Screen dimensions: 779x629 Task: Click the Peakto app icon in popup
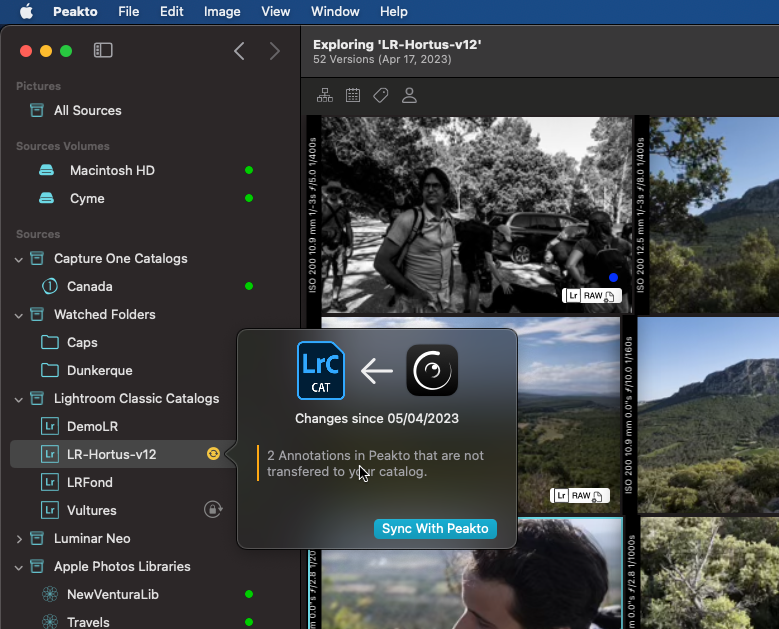432,370
